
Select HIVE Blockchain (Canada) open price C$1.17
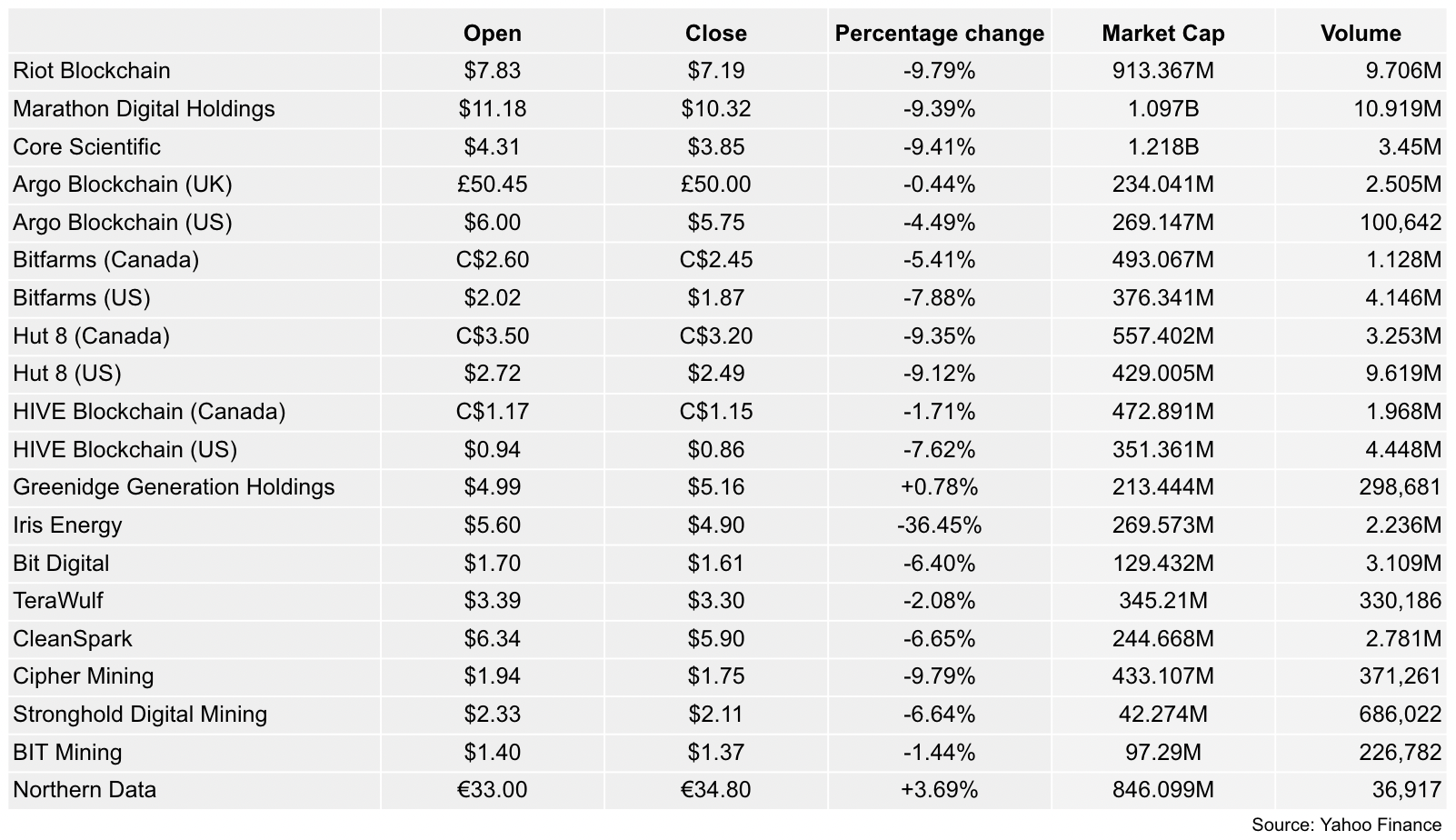492,412
